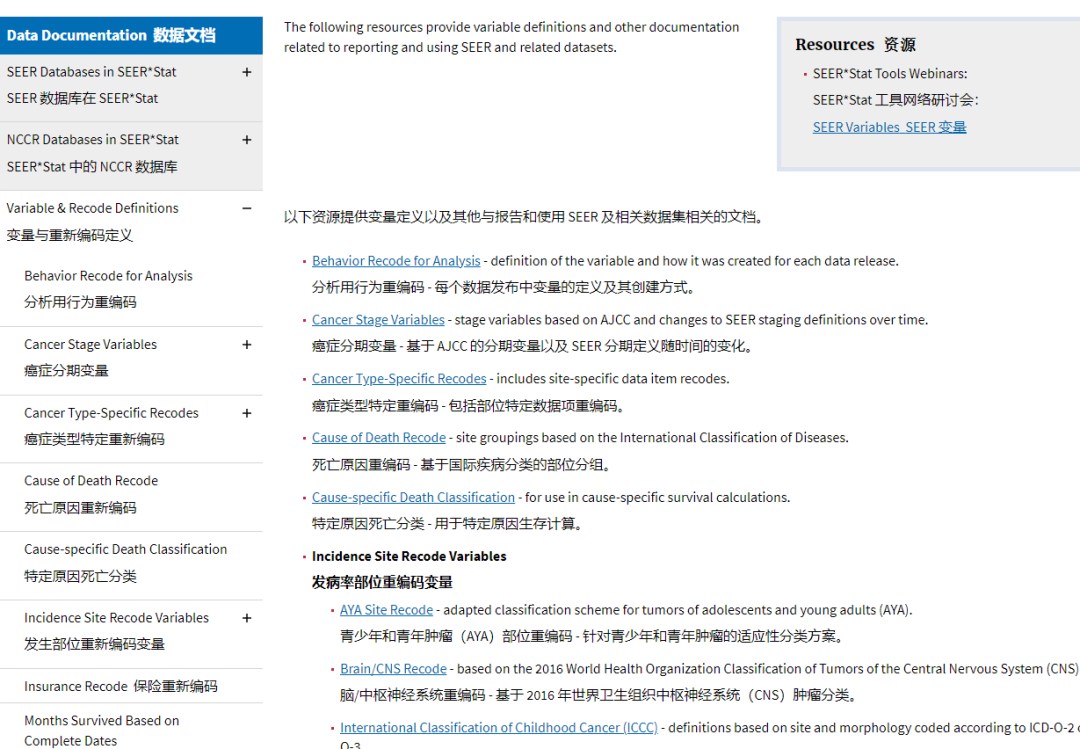
Task: Open SEER Variables link in Resources box
Action: click(x=889, y=127)
